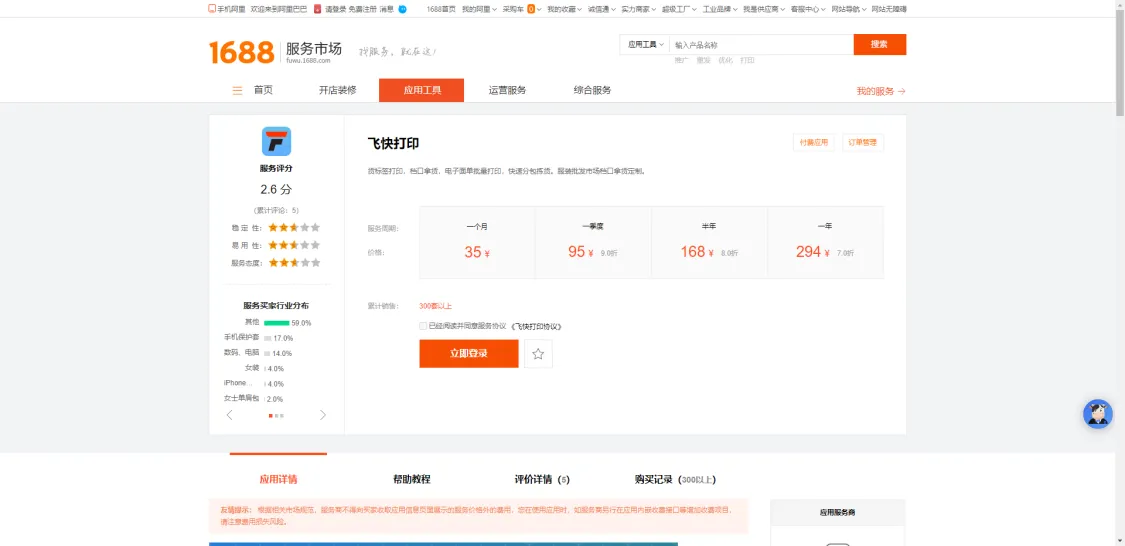This screenshot has height=546, width=1125.
Task: Open the 综合服务 navigation item
Action: click(x=593, y=90)
